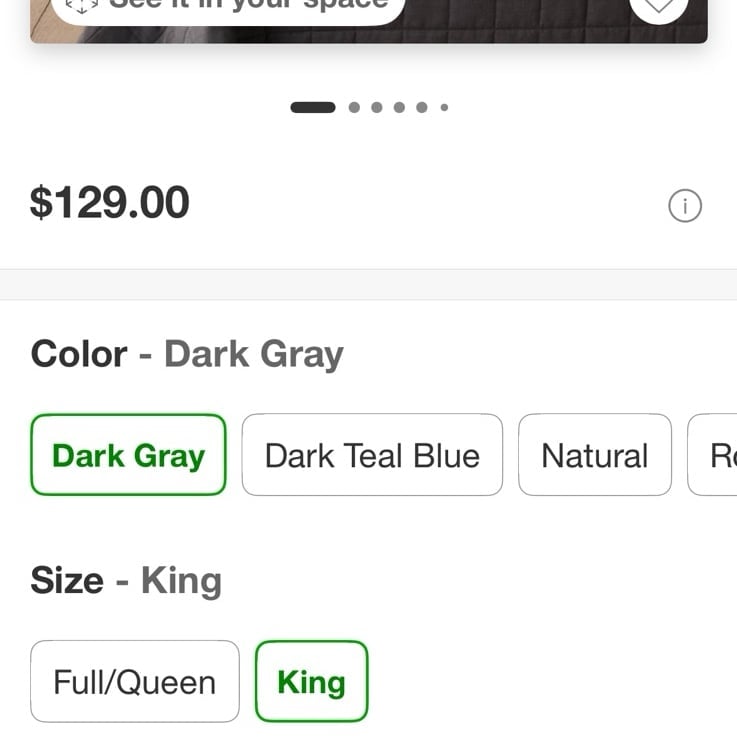Select the Dark Teal Blue color

(372, 455)
